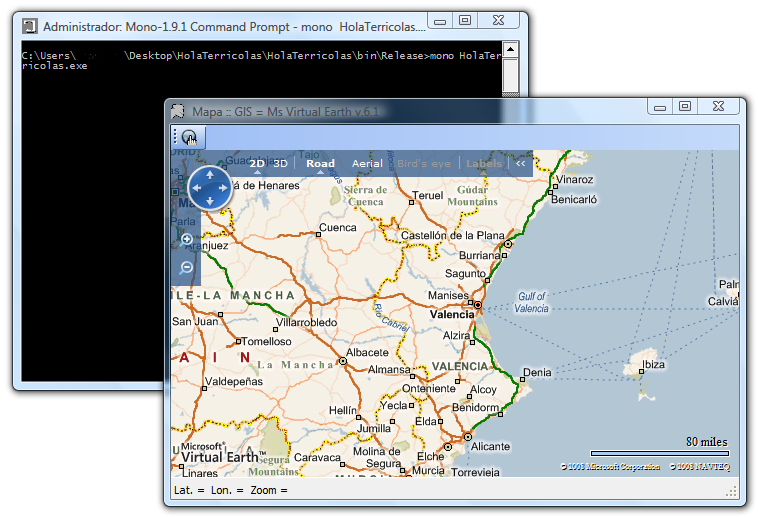The image size is (758, 517).
Task: Click Alicante label on map
Action: [x=490, y=446]
